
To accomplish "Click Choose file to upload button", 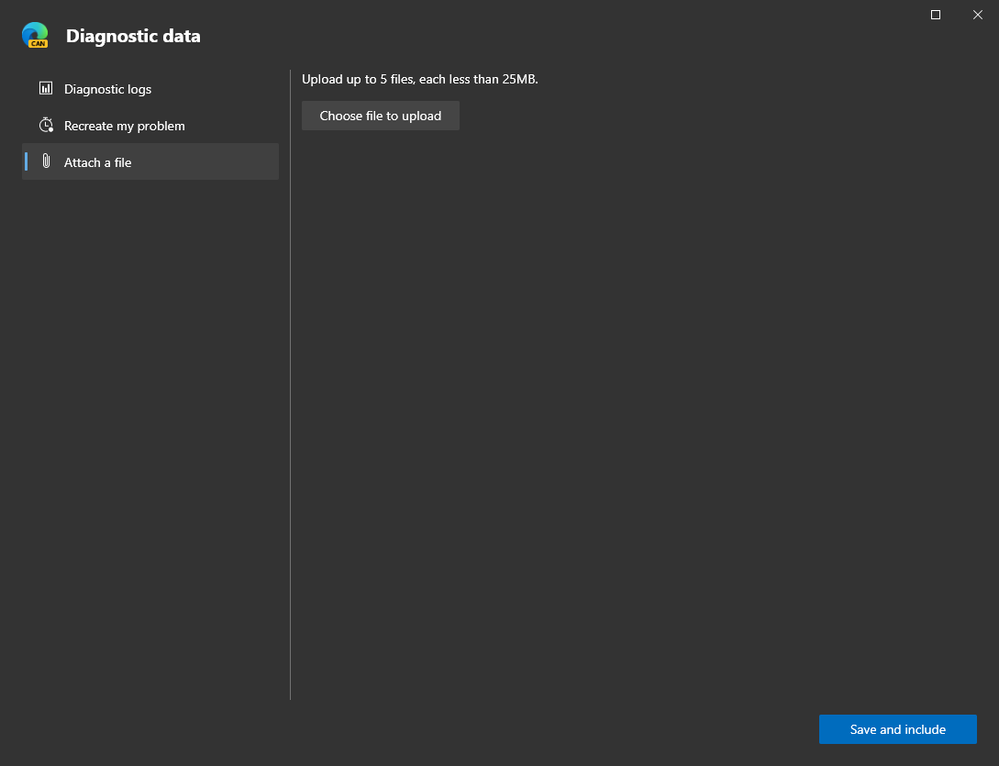I will click(x=380, y=116).
